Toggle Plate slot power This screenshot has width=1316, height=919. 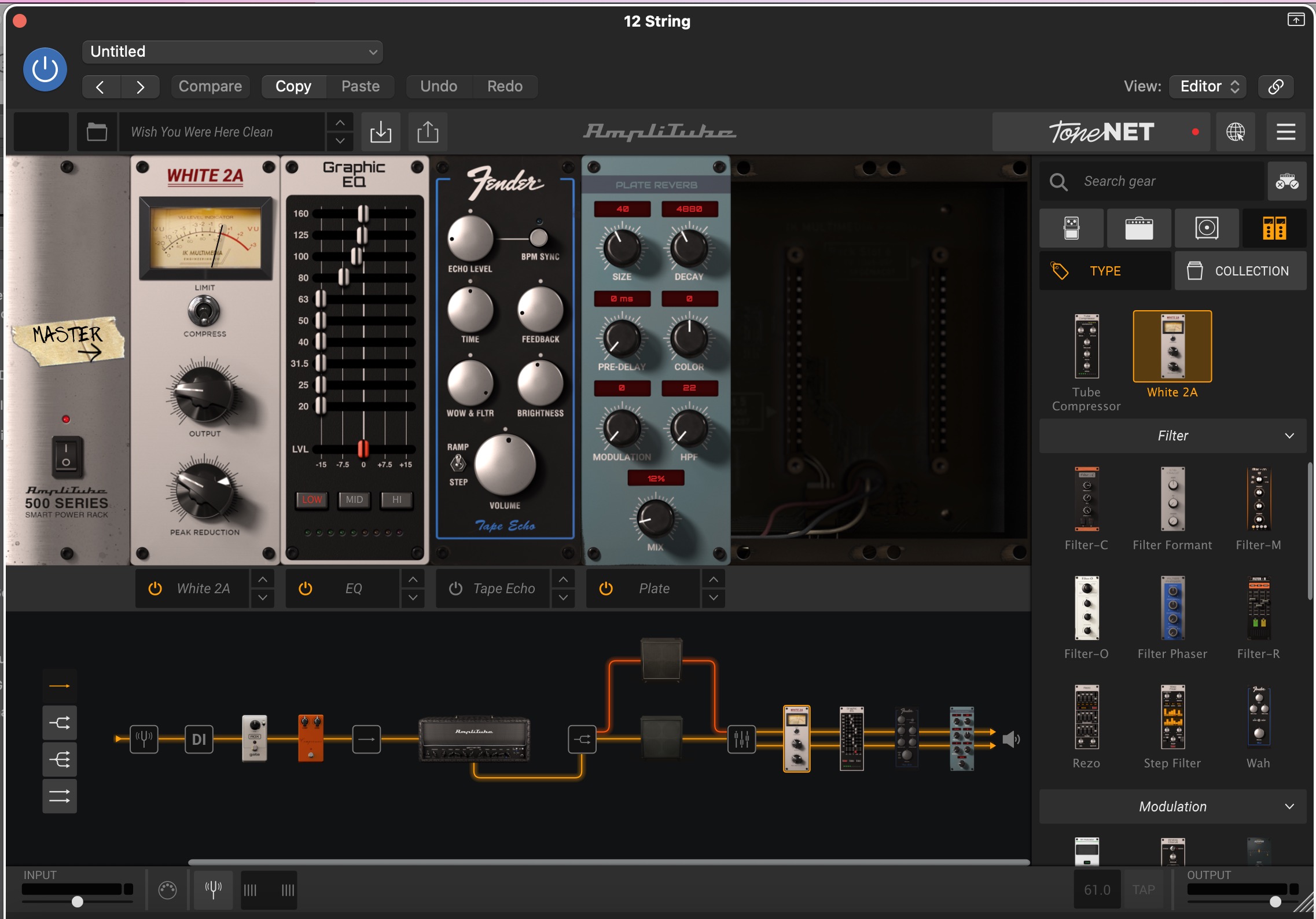click(x=606, y=589)
